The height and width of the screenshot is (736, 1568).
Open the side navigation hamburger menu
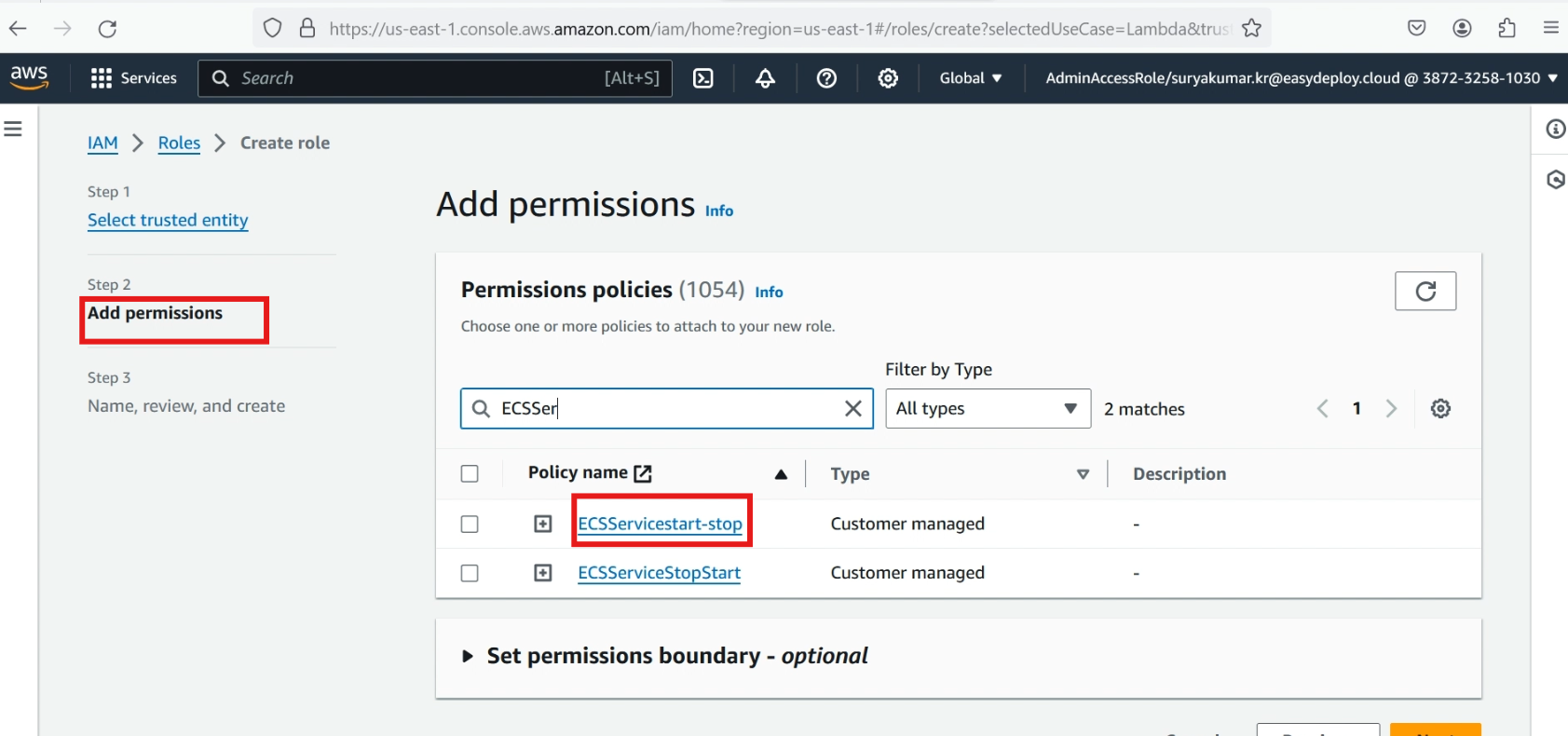[x=13, y=129]
